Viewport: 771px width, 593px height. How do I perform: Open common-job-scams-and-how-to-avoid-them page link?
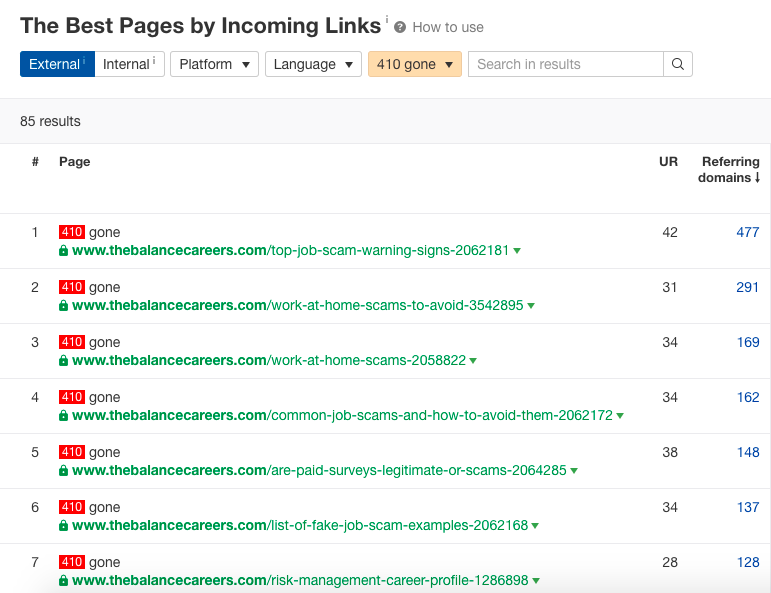pyautogui.click(x=342, y=416)
